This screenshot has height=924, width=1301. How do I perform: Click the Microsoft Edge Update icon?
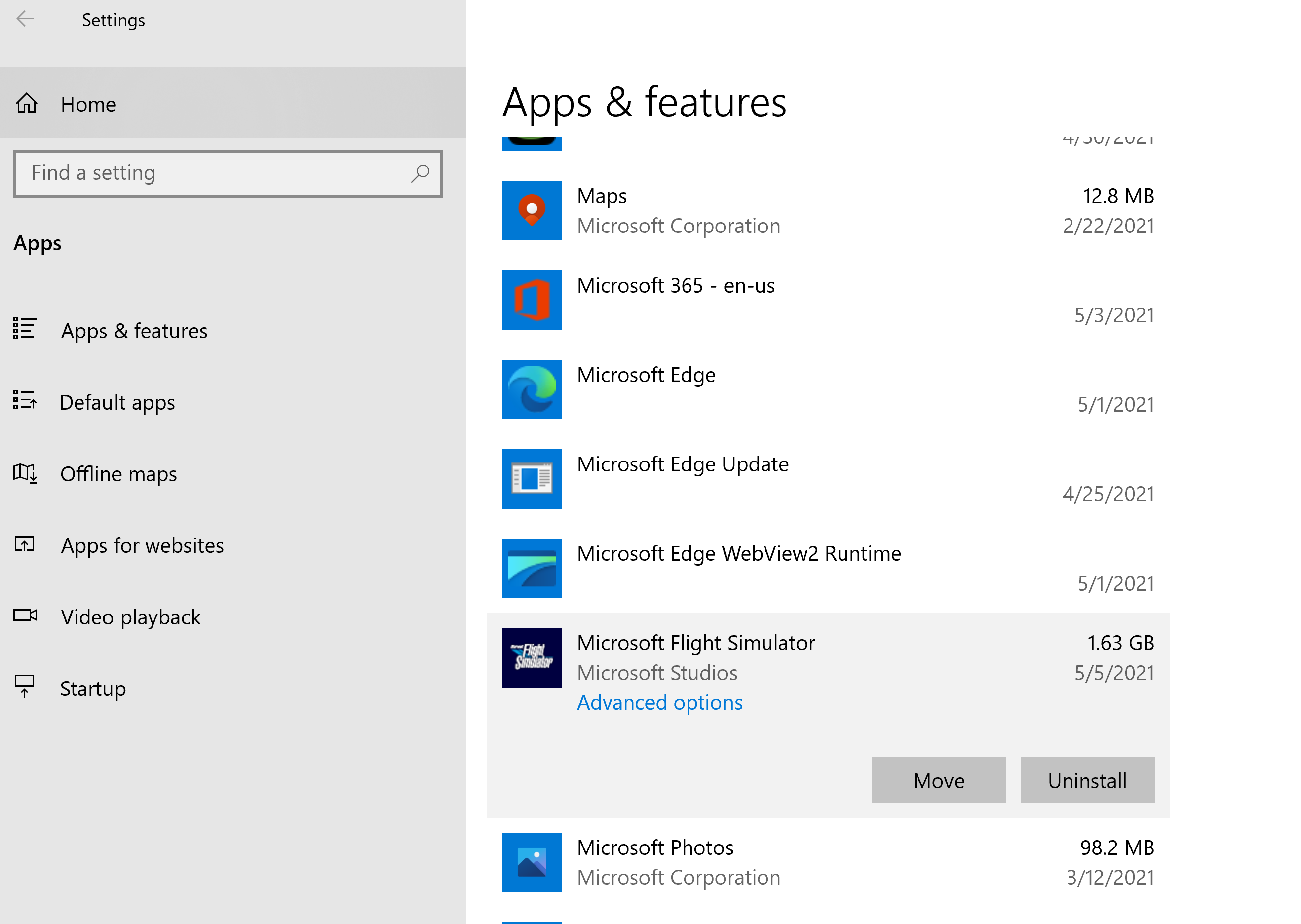point(532,478)
